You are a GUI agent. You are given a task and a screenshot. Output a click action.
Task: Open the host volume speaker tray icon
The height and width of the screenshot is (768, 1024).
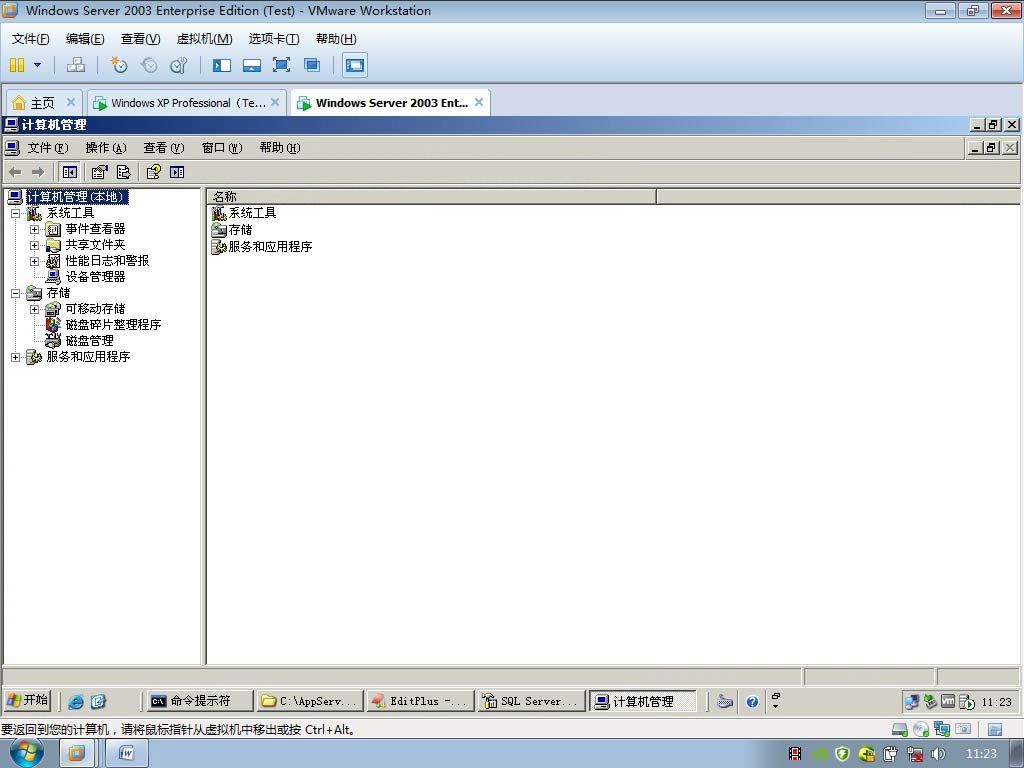point(938,754)
